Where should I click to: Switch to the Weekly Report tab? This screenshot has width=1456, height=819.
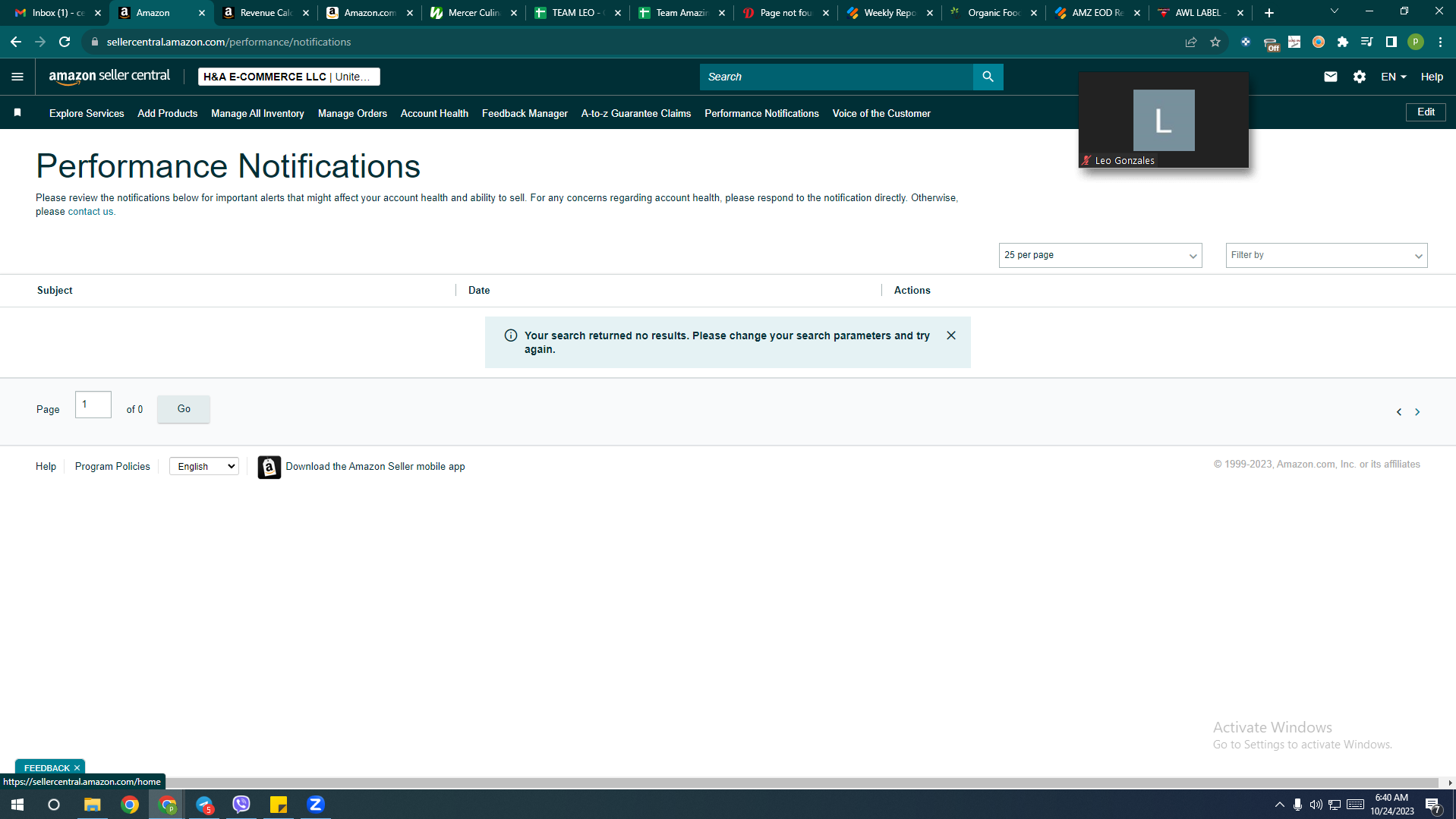pyautogui.click(x=889, y=13)
